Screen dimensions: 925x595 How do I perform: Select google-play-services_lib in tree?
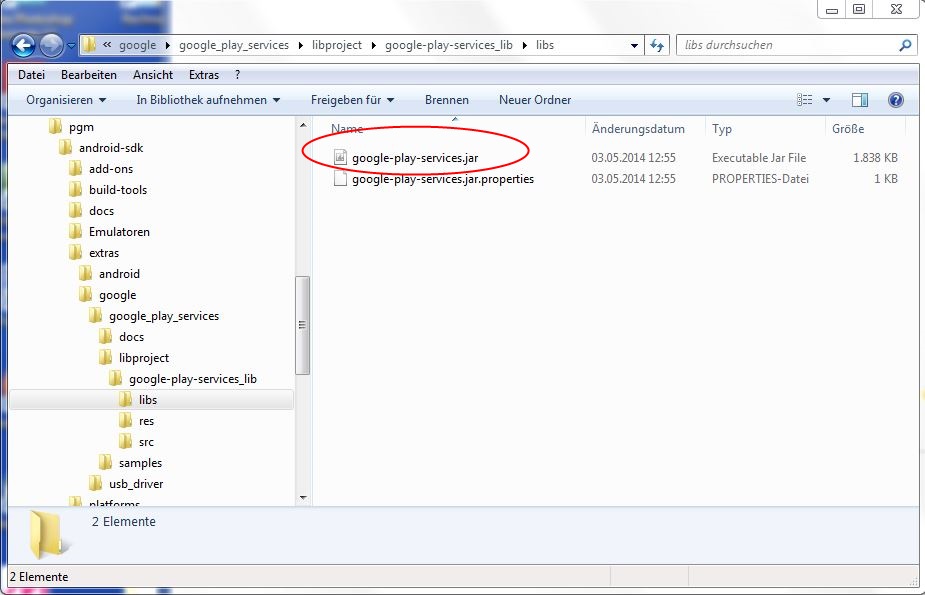point(192,379)
